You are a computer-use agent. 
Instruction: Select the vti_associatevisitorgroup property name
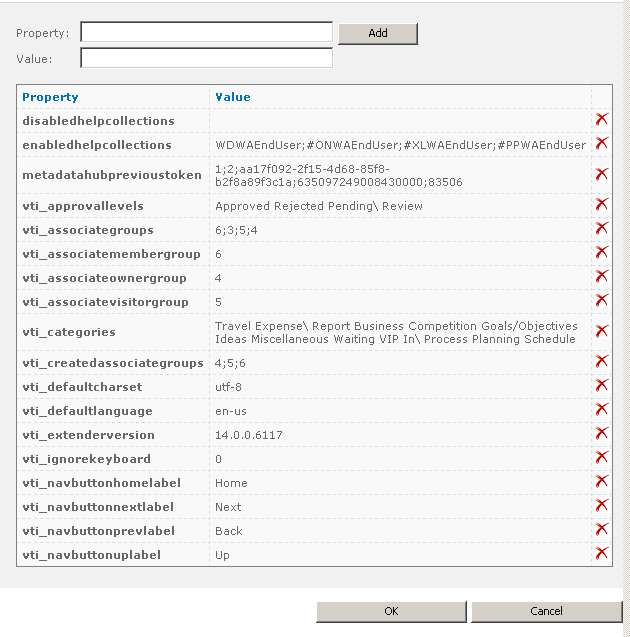pos(105,302)
